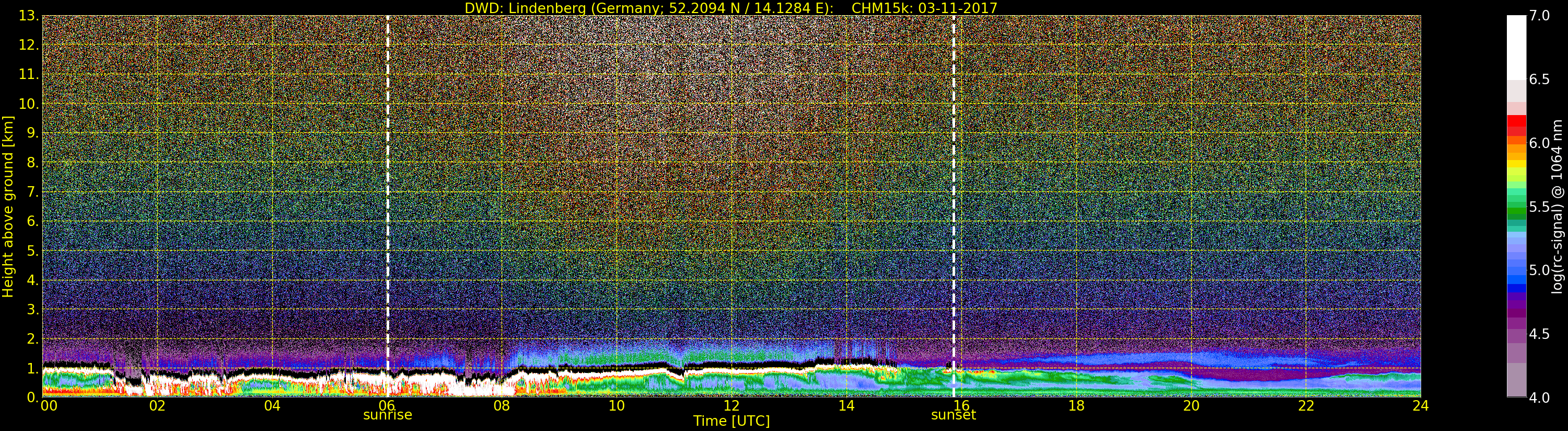Viewport: 1568px width, 431px height.
Task: Click the 4.0 tick label on the colorbar
Action: (x=1539, y=398)
